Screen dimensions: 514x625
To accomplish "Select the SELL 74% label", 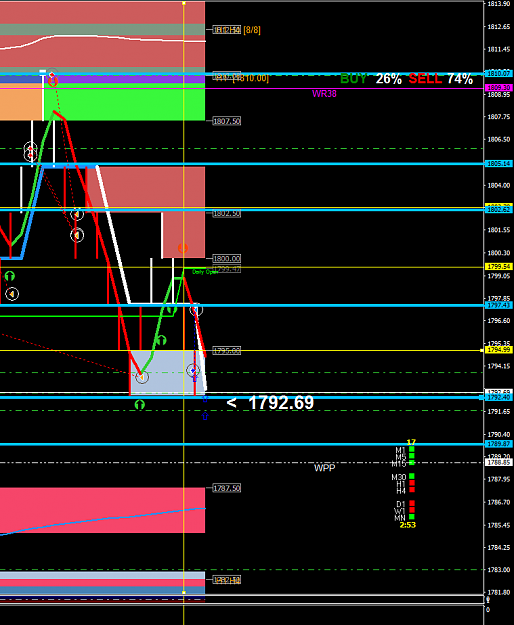I will point(441,79).
